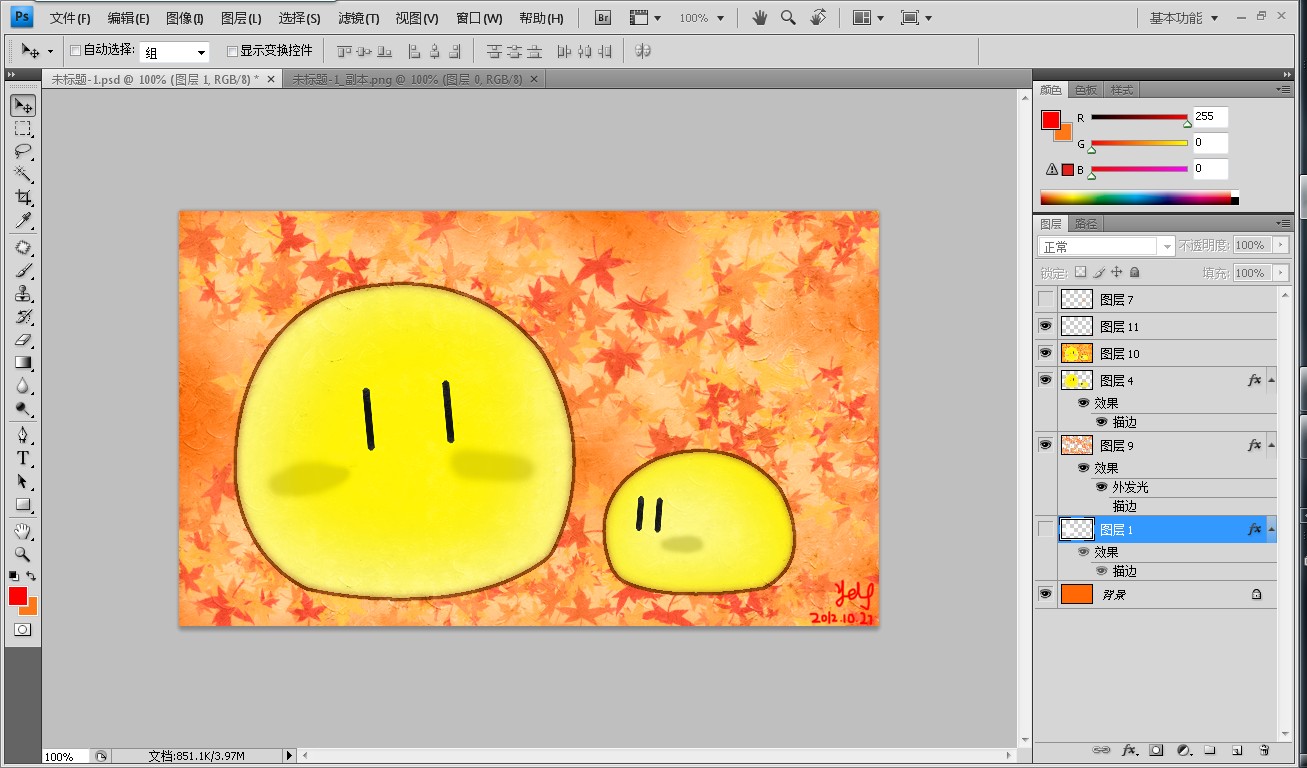This screenshot has width=1307, height=768.
Task: Select the Horizontal Type tool
Action: click(x=23, y=458)
